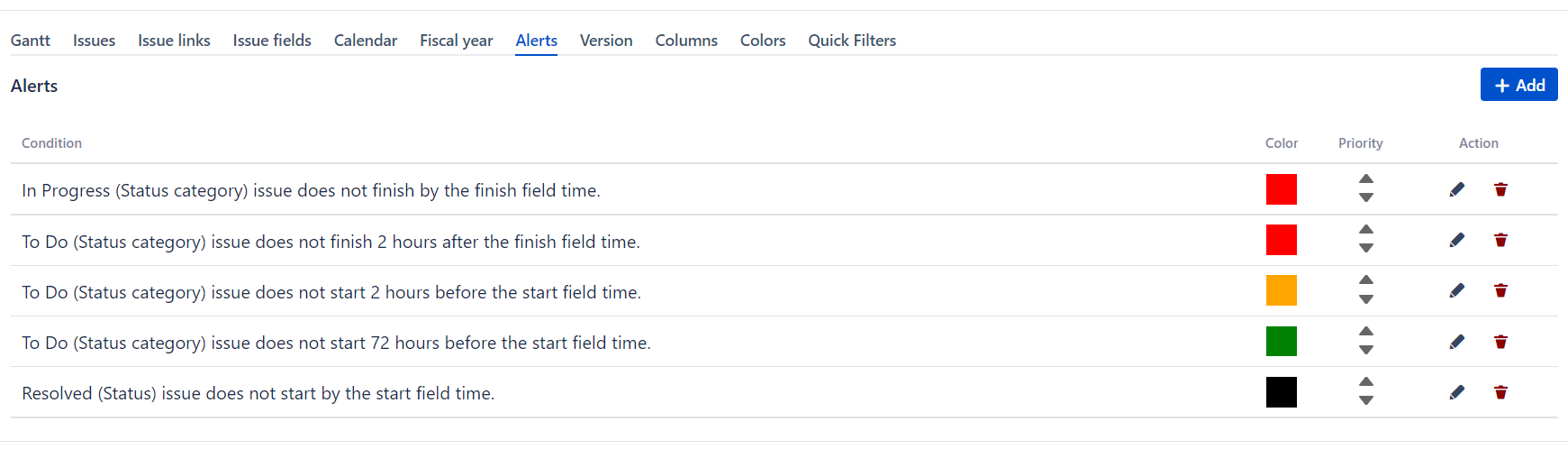The image size is (1568, 449).
Task: Raise priority of 2 hours after finish alert
Action: pos(1366,229)
